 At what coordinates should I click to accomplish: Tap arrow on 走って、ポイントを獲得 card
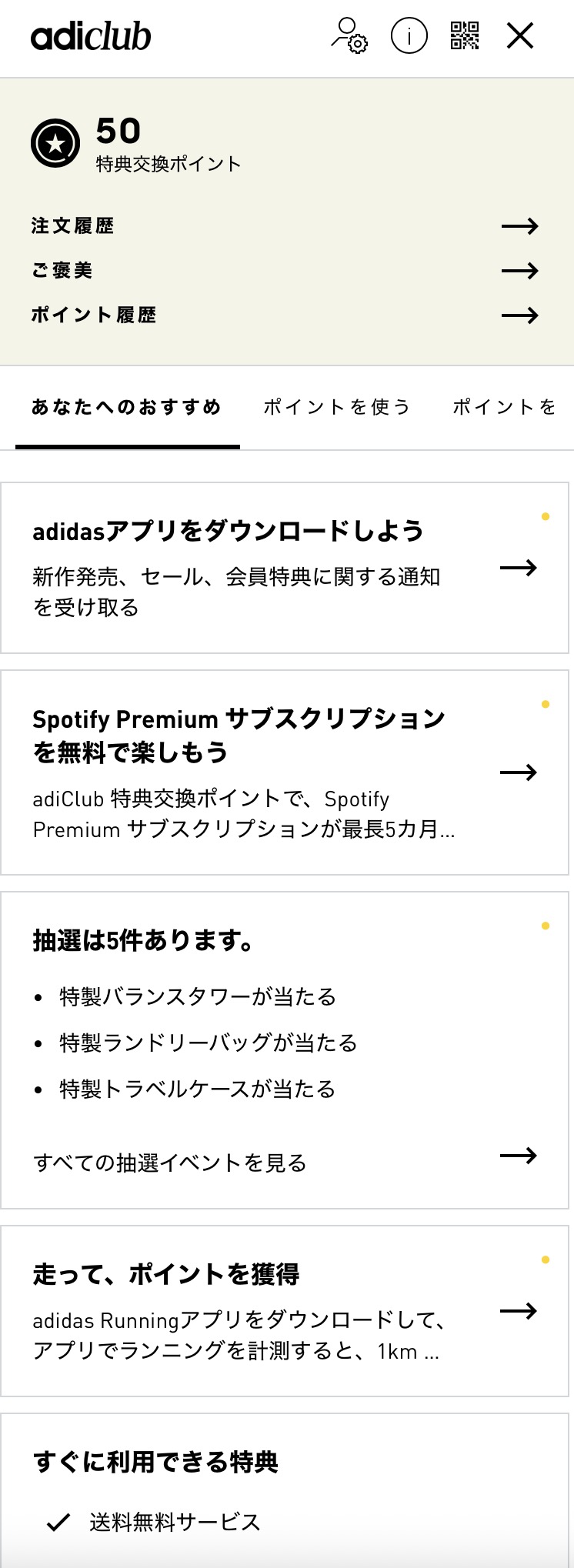click(x=518, y=1311)
